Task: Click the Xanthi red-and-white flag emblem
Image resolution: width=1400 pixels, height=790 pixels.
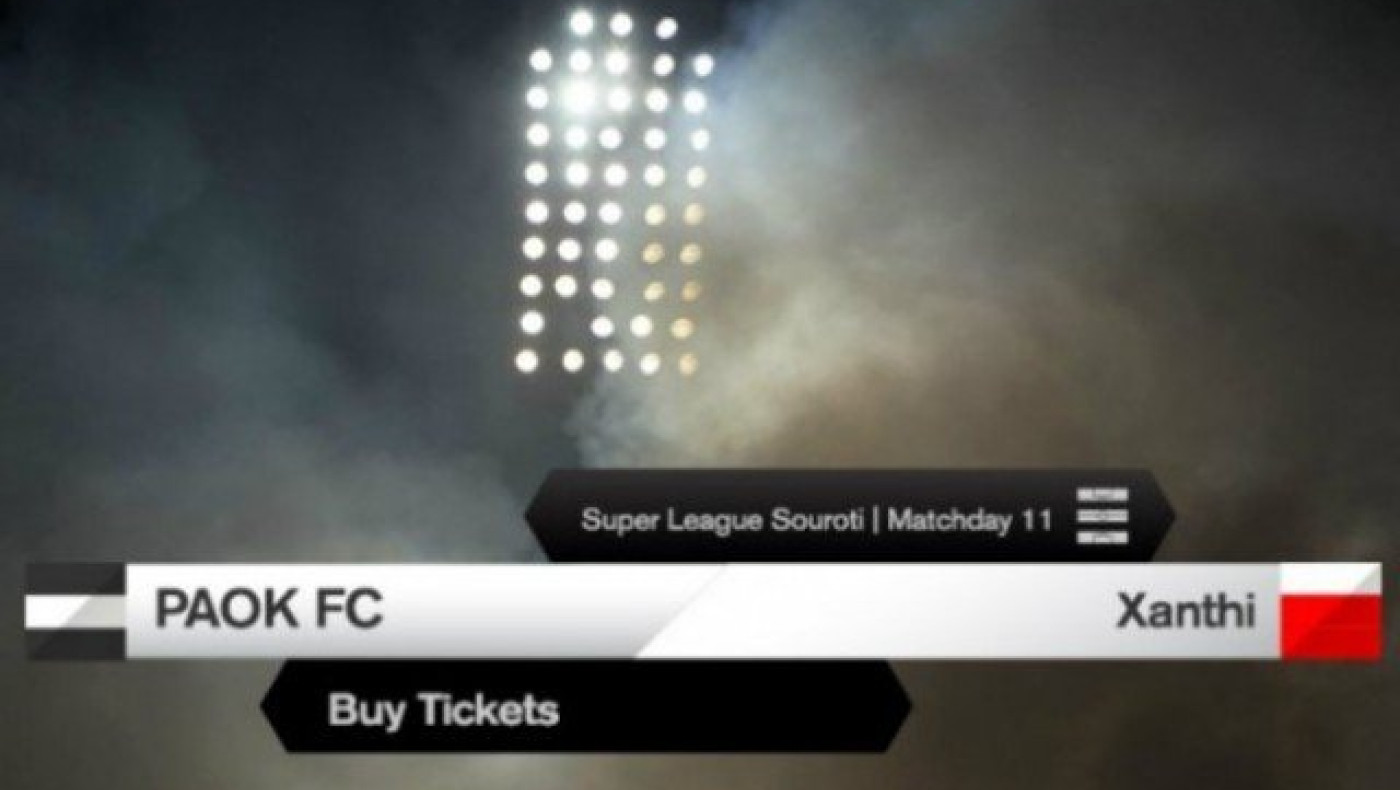Action: [1330, 611]
